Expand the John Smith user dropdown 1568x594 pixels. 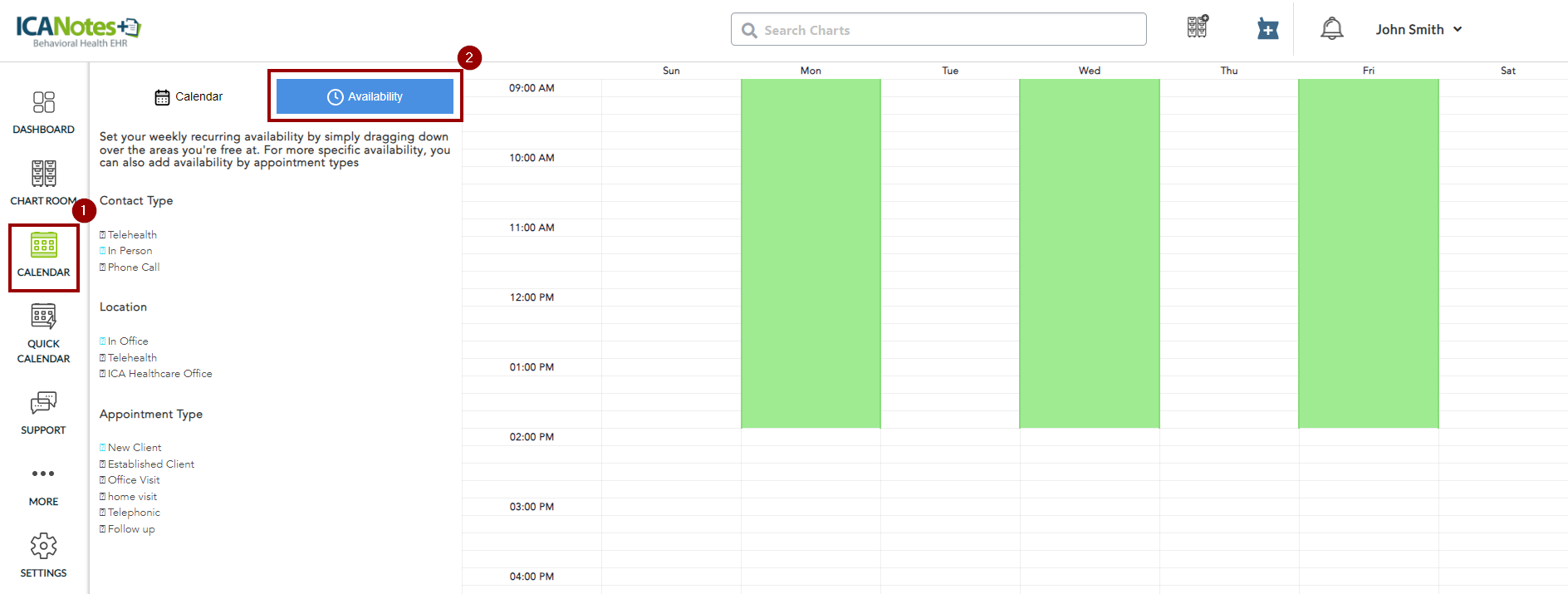(1418, 29)
